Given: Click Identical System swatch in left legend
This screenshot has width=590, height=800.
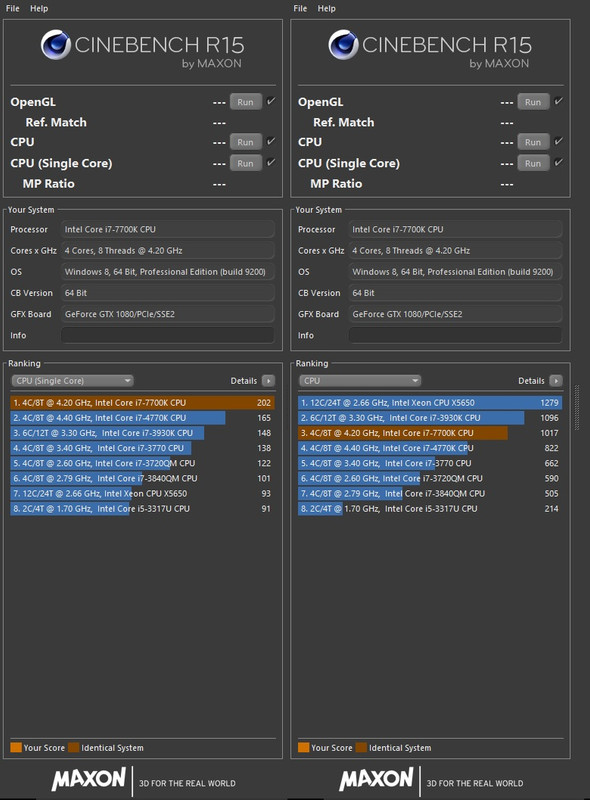Looking at the screenshot, I should coord(73,747).
